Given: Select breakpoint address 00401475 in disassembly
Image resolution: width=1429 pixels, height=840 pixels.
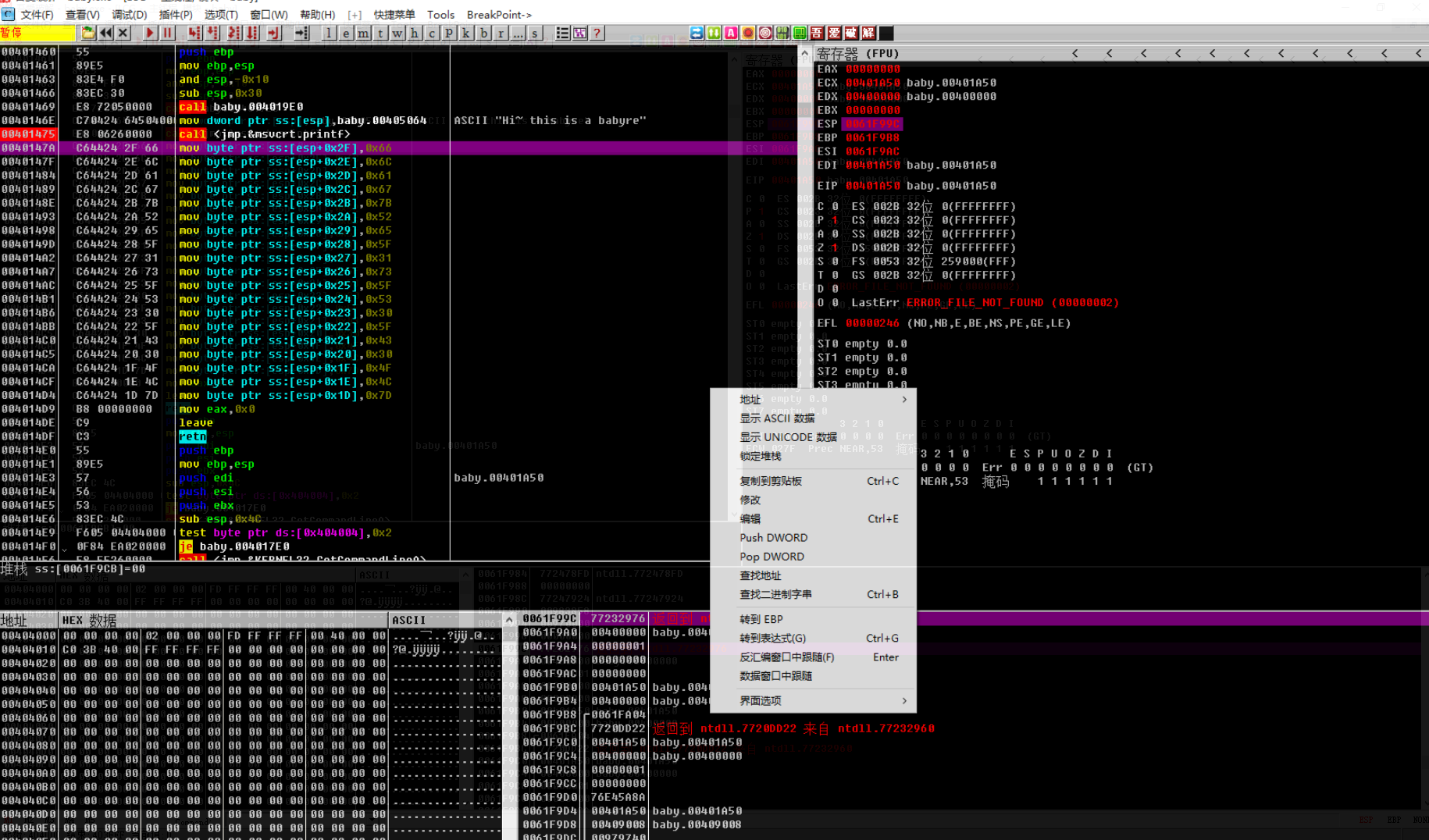Looking at the screenshot, I should tap(28, 134).
